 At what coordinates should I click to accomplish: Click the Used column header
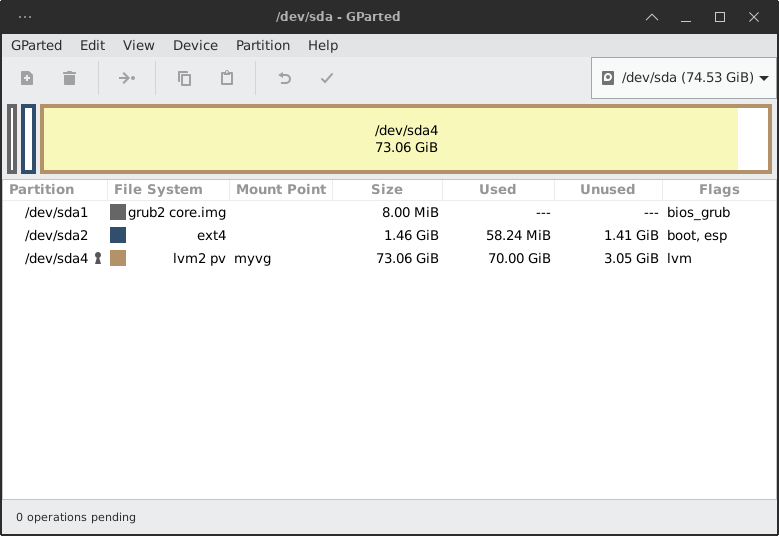(x=498, y=190)
